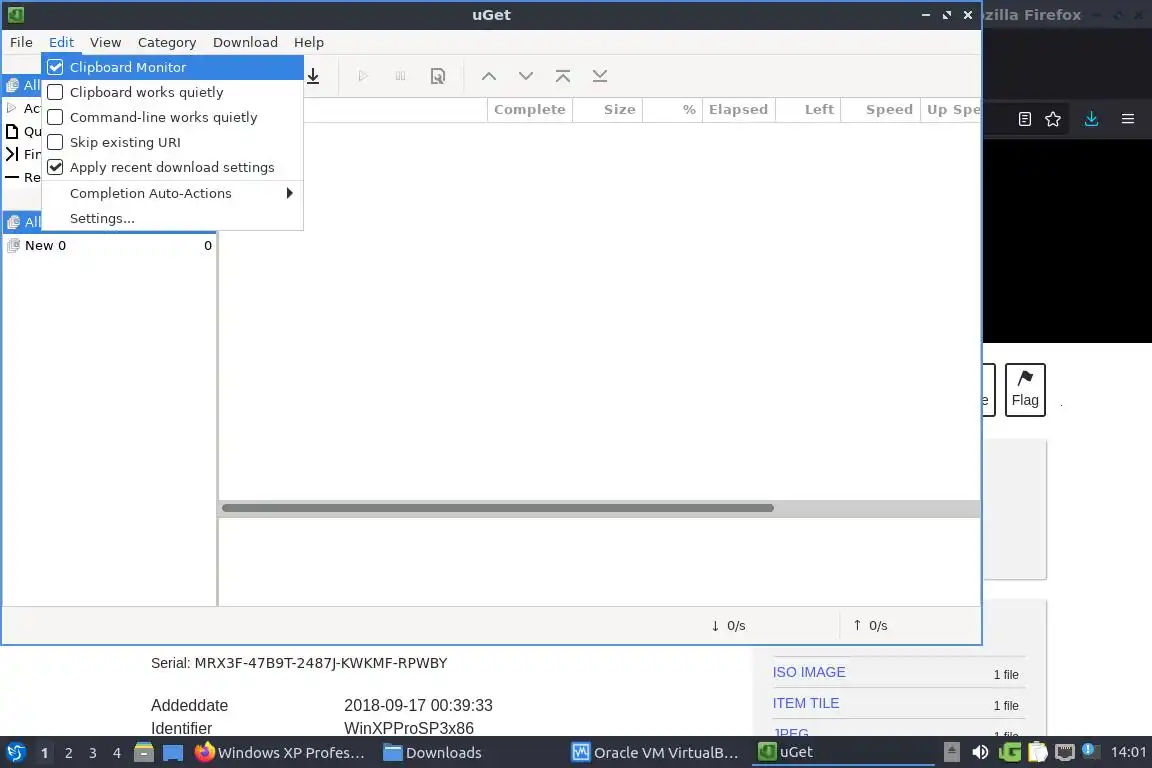Switch to Oracle VM VirtualBox task
Screen dimensions: 1152x768
click(655, 753)
